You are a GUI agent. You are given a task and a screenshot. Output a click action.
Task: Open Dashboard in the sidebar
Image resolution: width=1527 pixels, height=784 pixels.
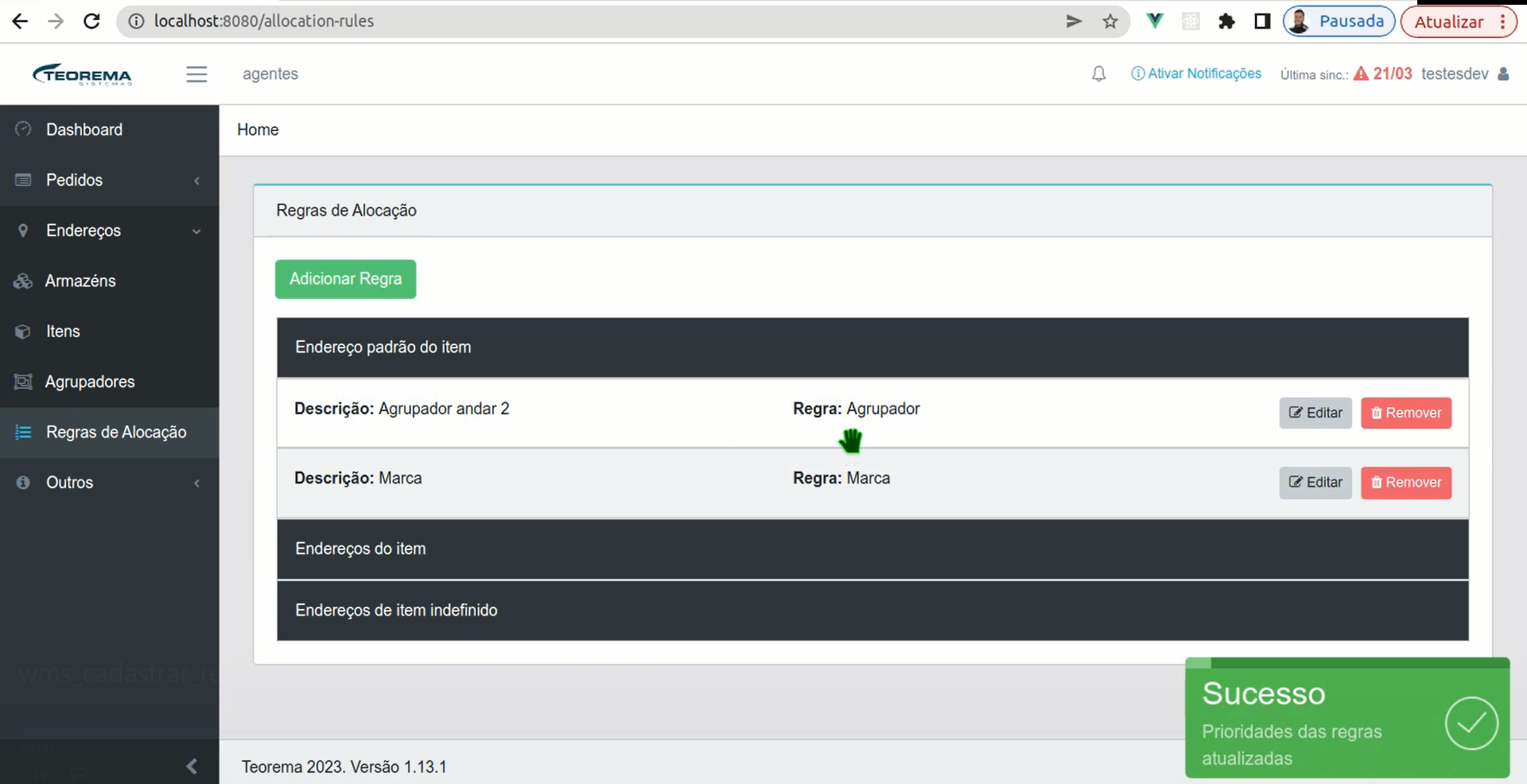[109, 130]
